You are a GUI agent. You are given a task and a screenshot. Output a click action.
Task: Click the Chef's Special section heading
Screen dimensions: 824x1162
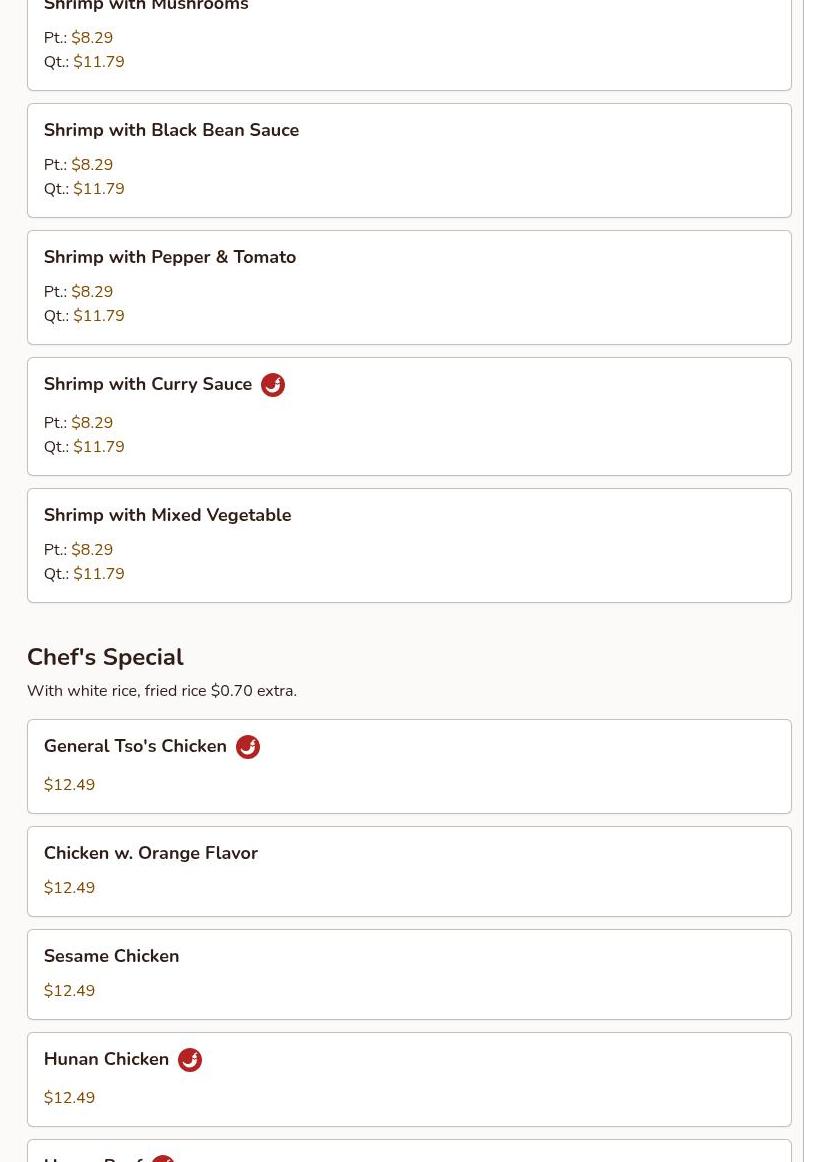(105, 657)
